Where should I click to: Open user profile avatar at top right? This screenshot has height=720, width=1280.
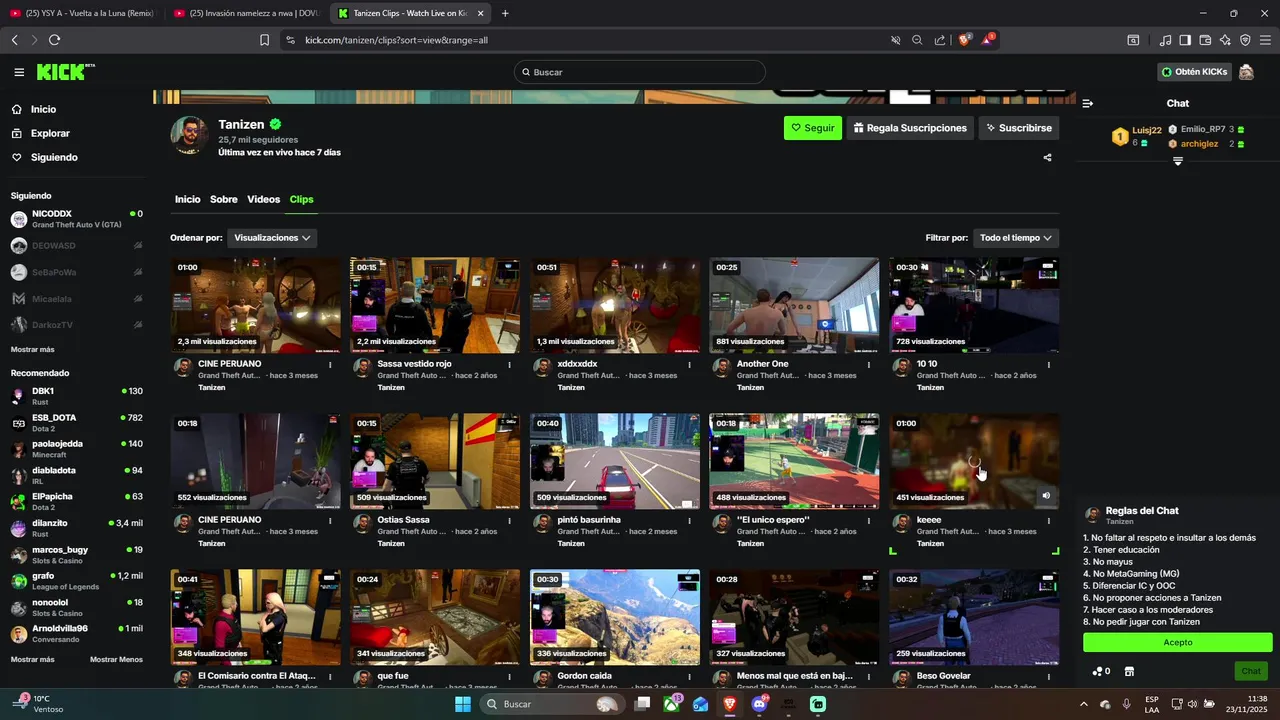(1246, 72)
